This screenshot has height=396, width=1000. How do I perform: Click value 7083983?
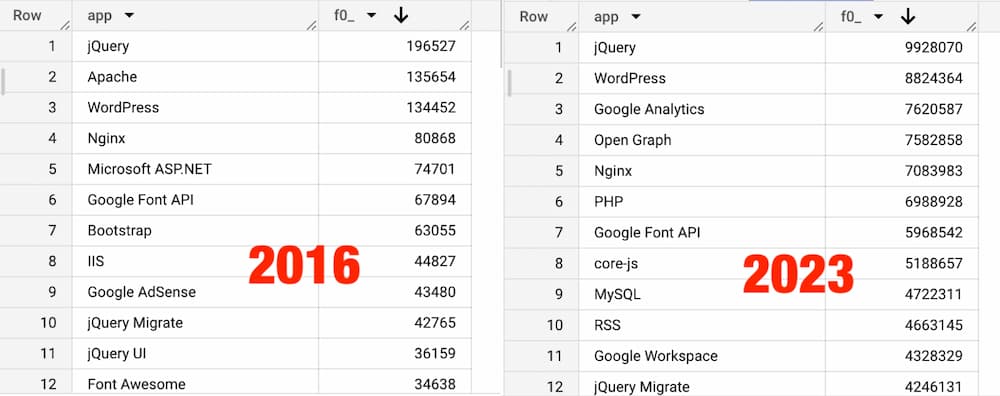[x=934, y=171]
